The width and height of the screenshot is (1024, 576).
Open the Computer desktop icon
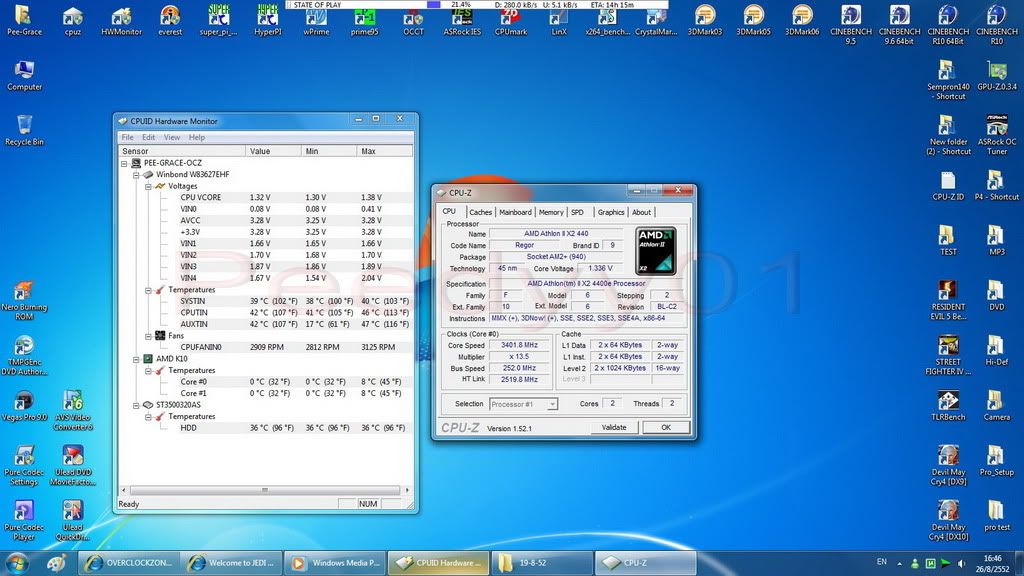[24, 75]
